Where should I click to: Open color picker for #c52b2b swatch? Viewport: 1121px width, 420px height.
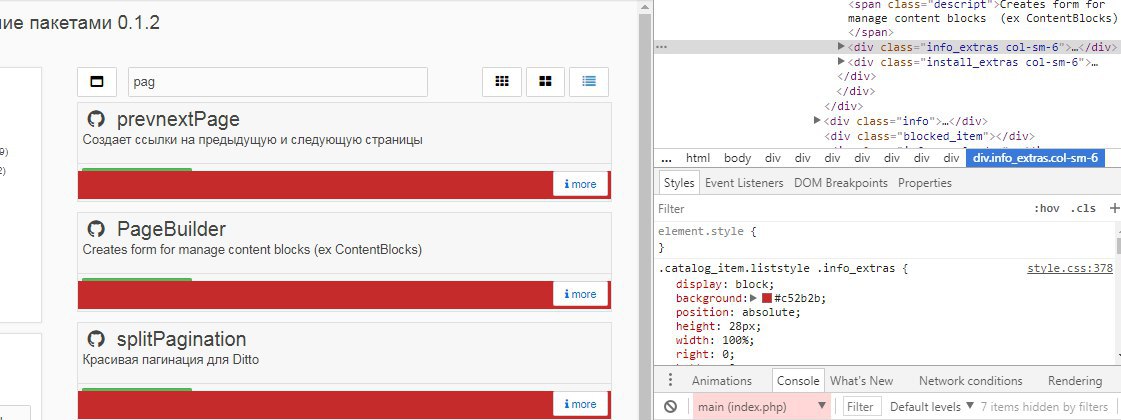(767, 298)
